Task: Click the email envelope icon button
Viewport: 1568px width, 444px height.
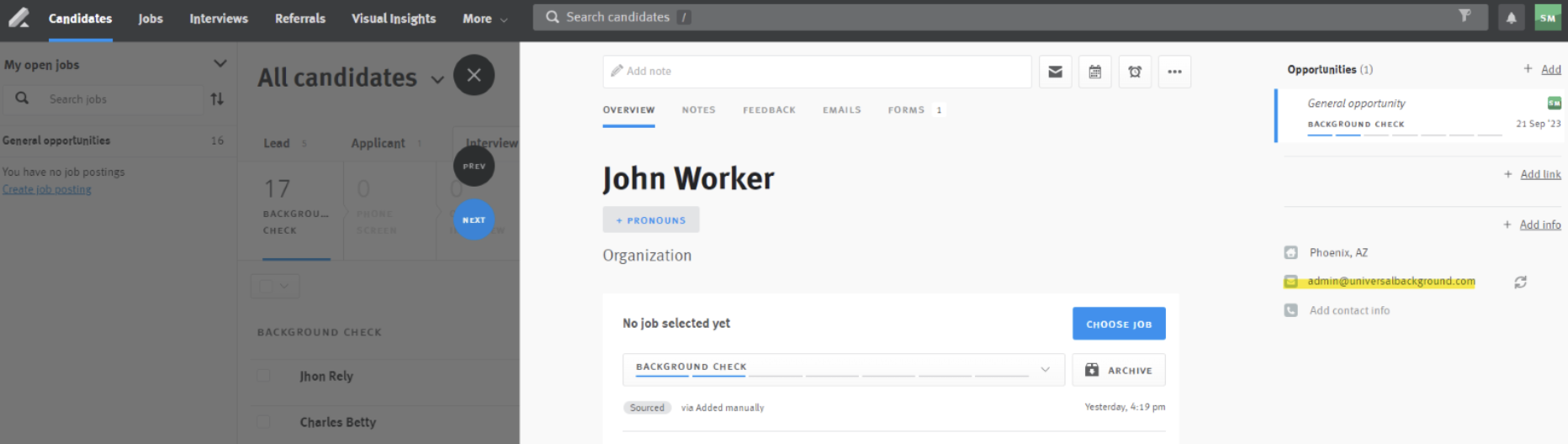Action: point(1055,72)
